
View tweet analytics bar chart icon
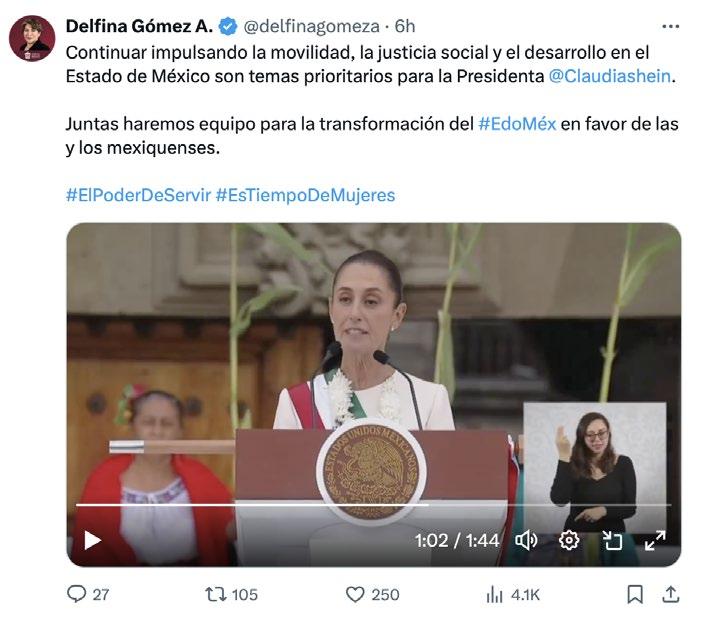coord(494,595)
